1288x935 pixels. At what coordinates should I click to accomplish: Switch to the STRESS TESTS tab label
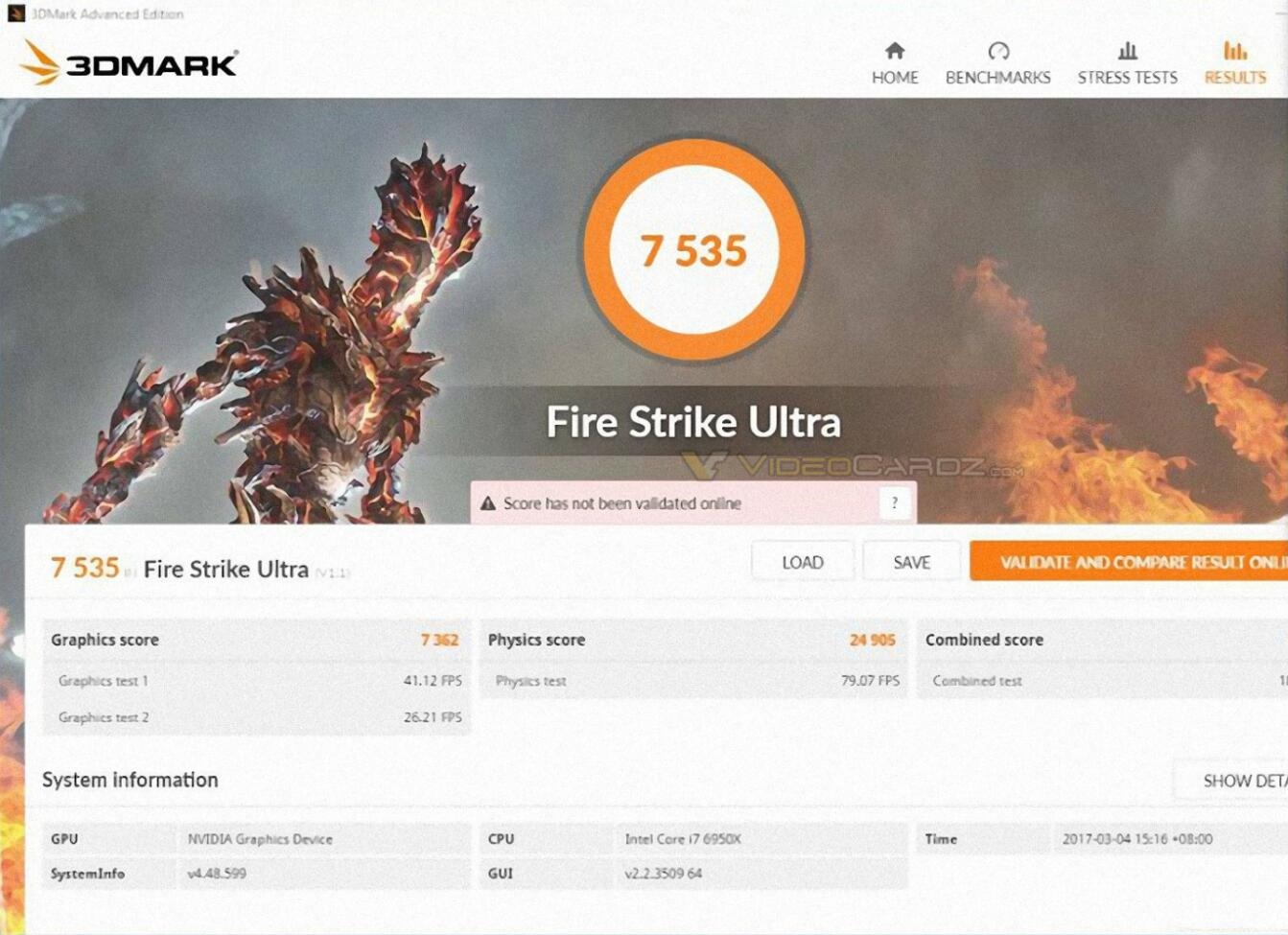(x=1128, y=78)
